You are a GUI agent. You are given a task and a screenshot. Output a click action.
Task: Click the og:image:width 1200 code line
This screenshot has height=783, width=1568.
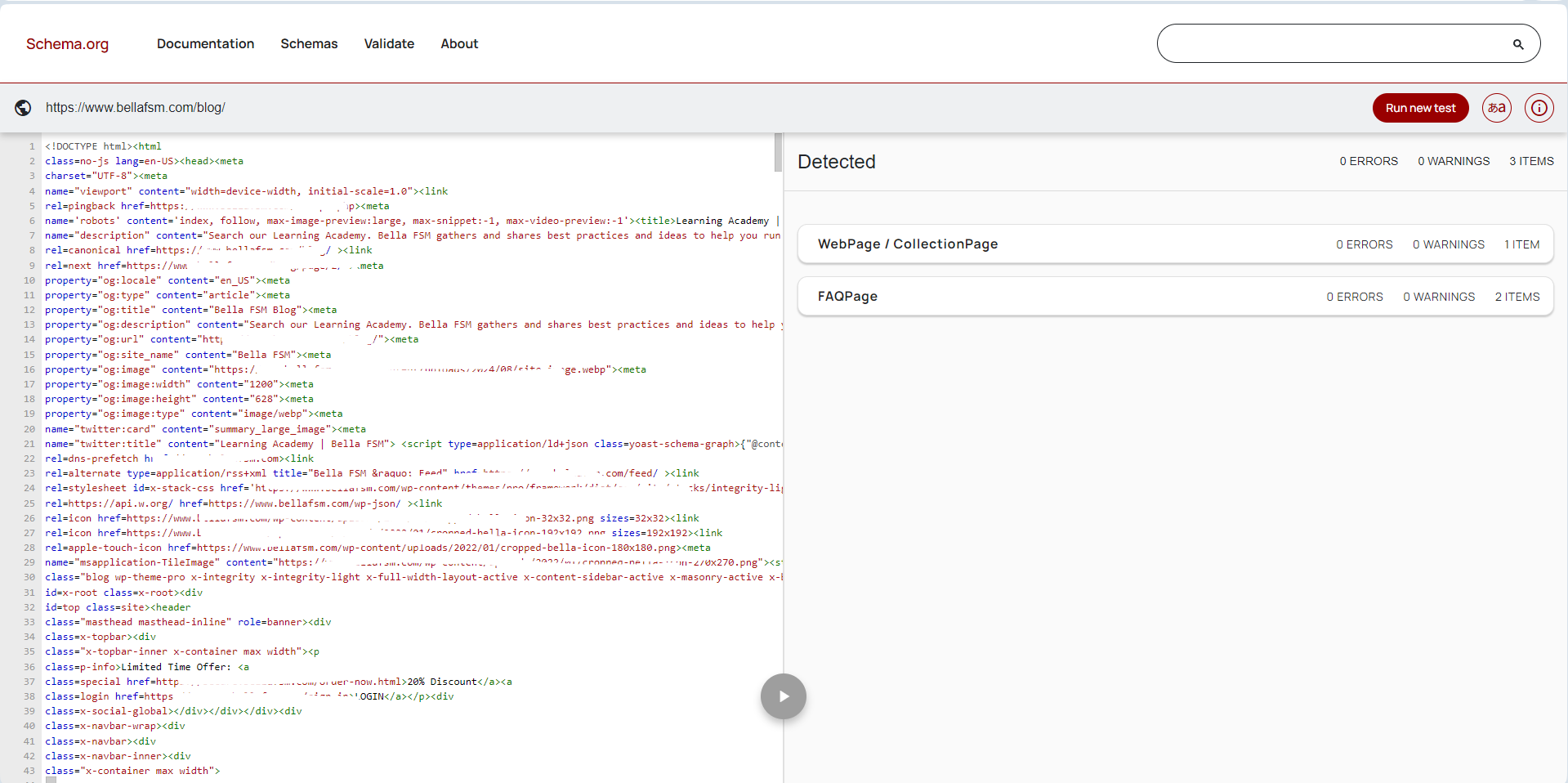tap(179, 384)
